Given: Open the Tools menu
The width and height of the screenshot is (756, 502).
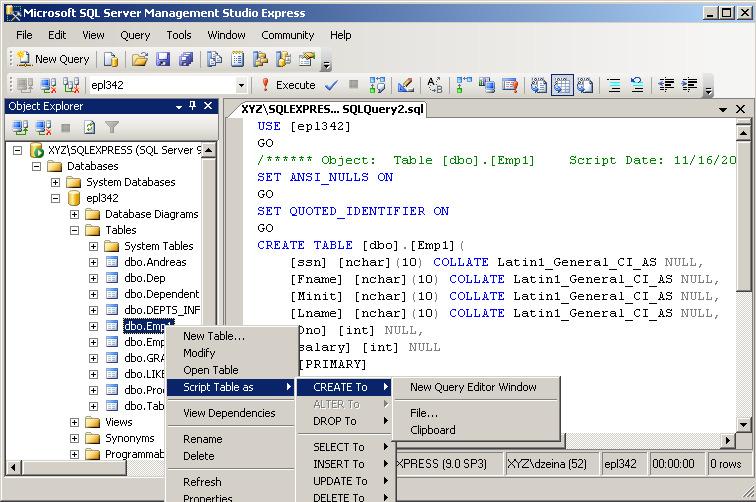Looking at the screenshot, I should [x=179, y=35].
